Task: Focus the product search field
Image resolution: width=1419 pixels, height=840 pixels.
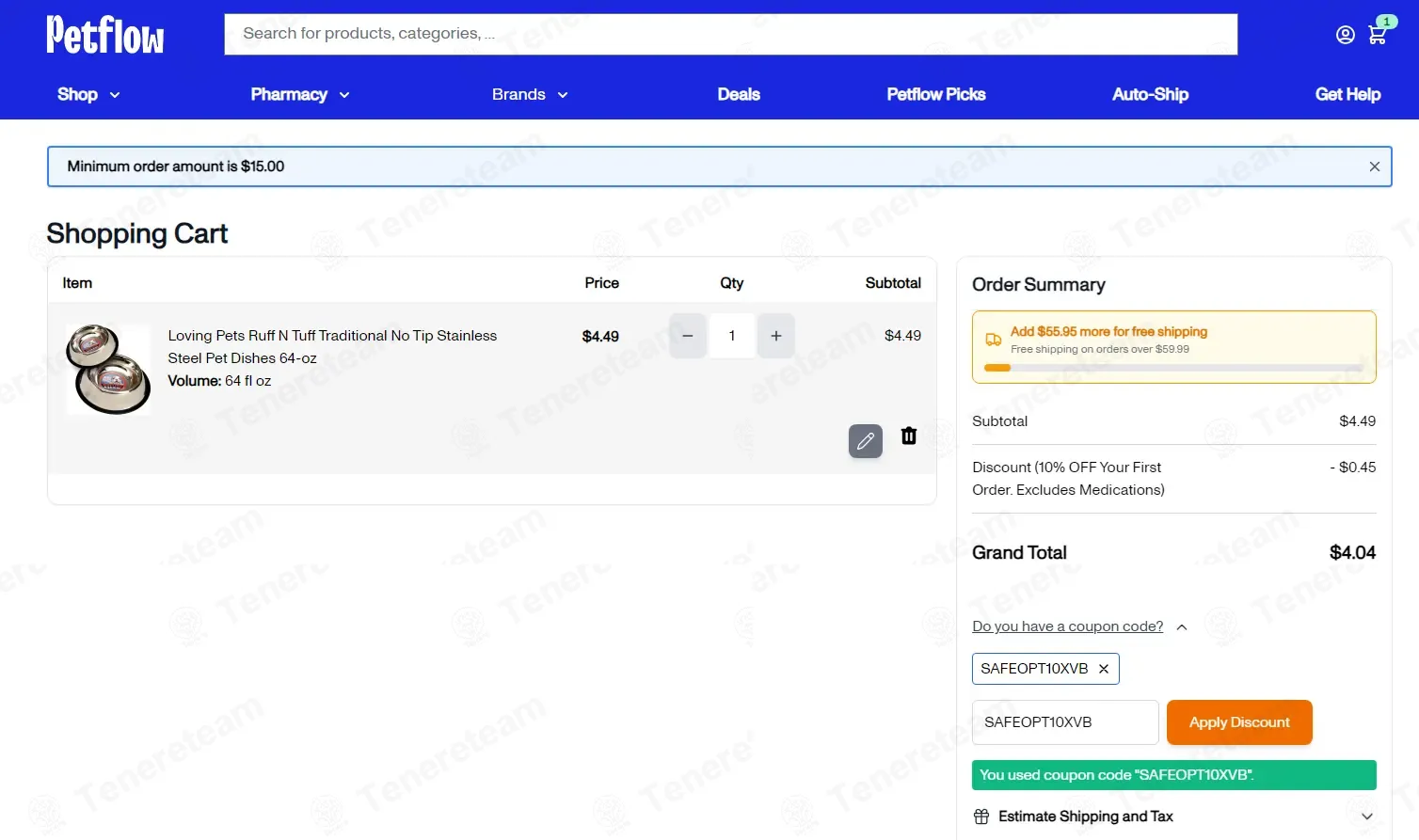Action: (x=730, y=34)
